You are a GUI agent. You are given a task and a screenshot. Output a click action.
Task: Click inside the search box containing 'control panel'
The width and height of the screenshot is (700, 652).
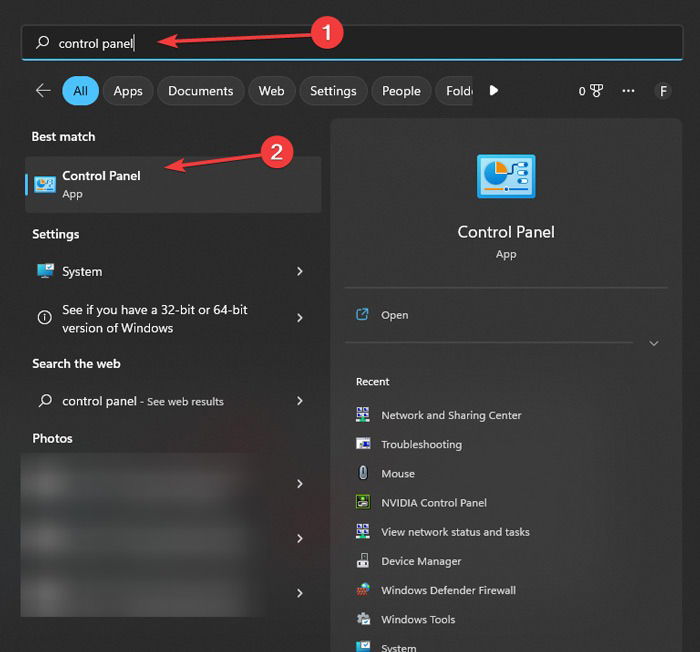coord(352,43)
